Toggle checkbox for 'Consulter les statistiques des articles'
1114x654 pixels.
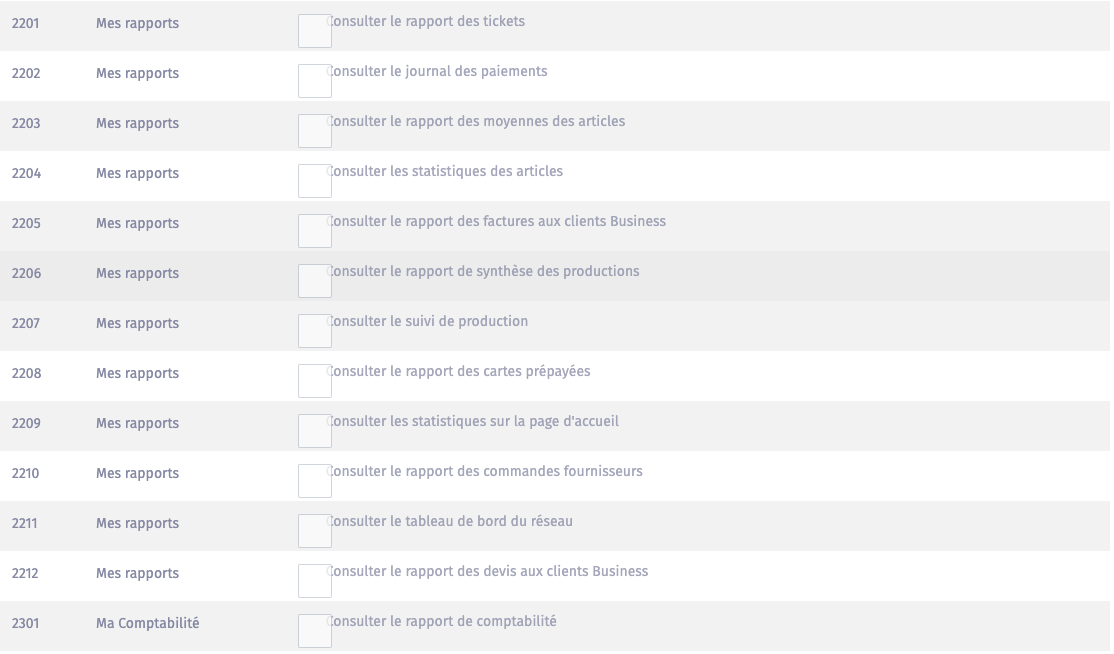pos(315,181)
